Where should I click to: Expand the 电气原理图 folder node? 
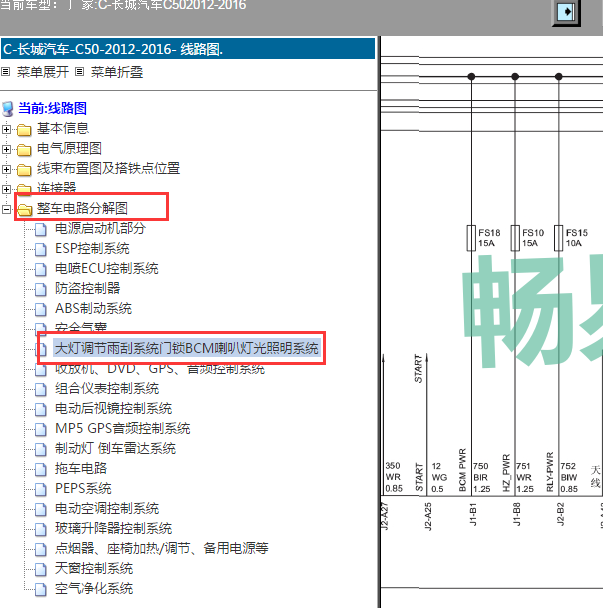[x=6, y=149]
